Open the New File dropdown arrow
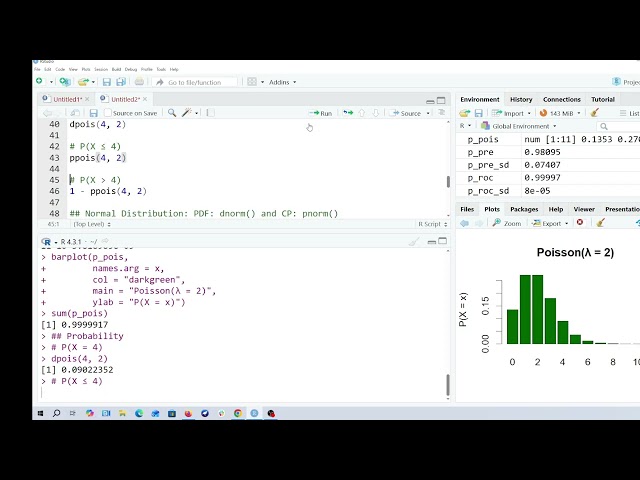 click(x=51, y=82)
